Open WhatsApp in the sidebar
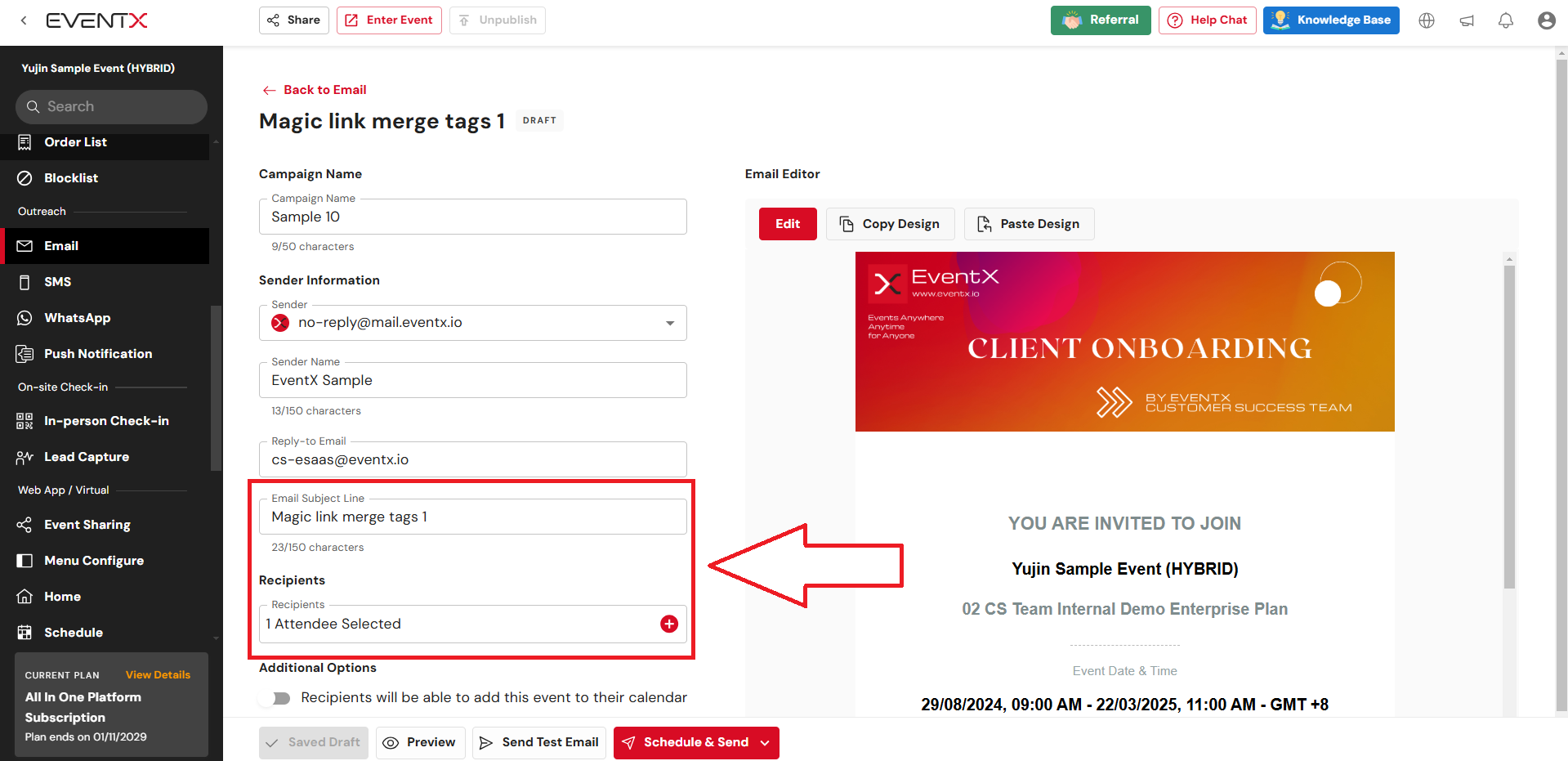This screenshot has width=1568, height=761. point(106,318)
